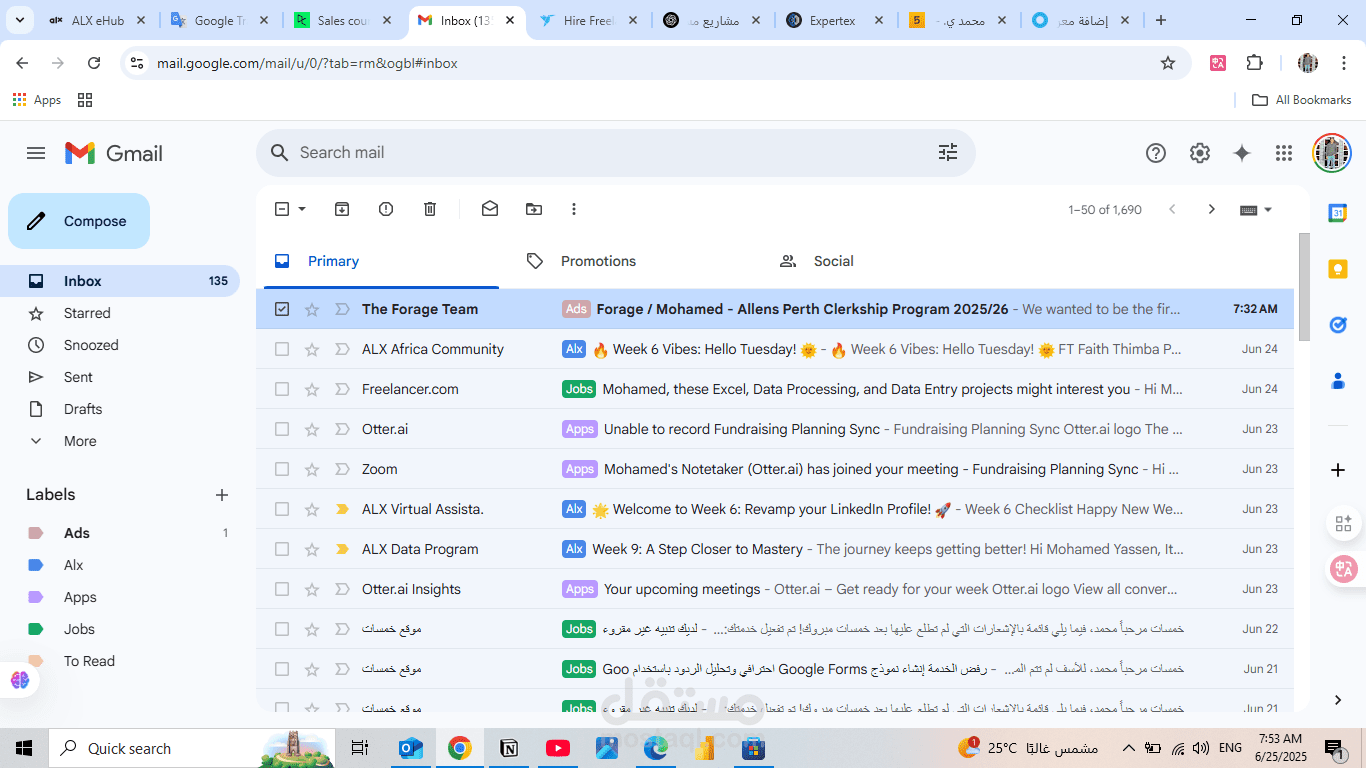This screenshot has height=768, width=1366.
Task: Star the Otter.ai Insights email
Action: tap(312, 589)
